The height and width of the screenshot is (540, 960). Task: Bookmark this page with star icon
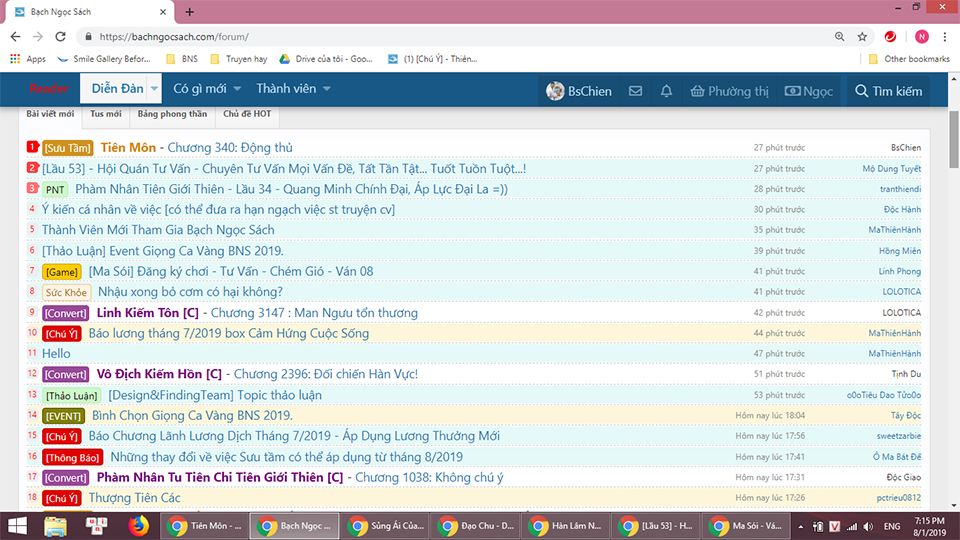point(862,37)
